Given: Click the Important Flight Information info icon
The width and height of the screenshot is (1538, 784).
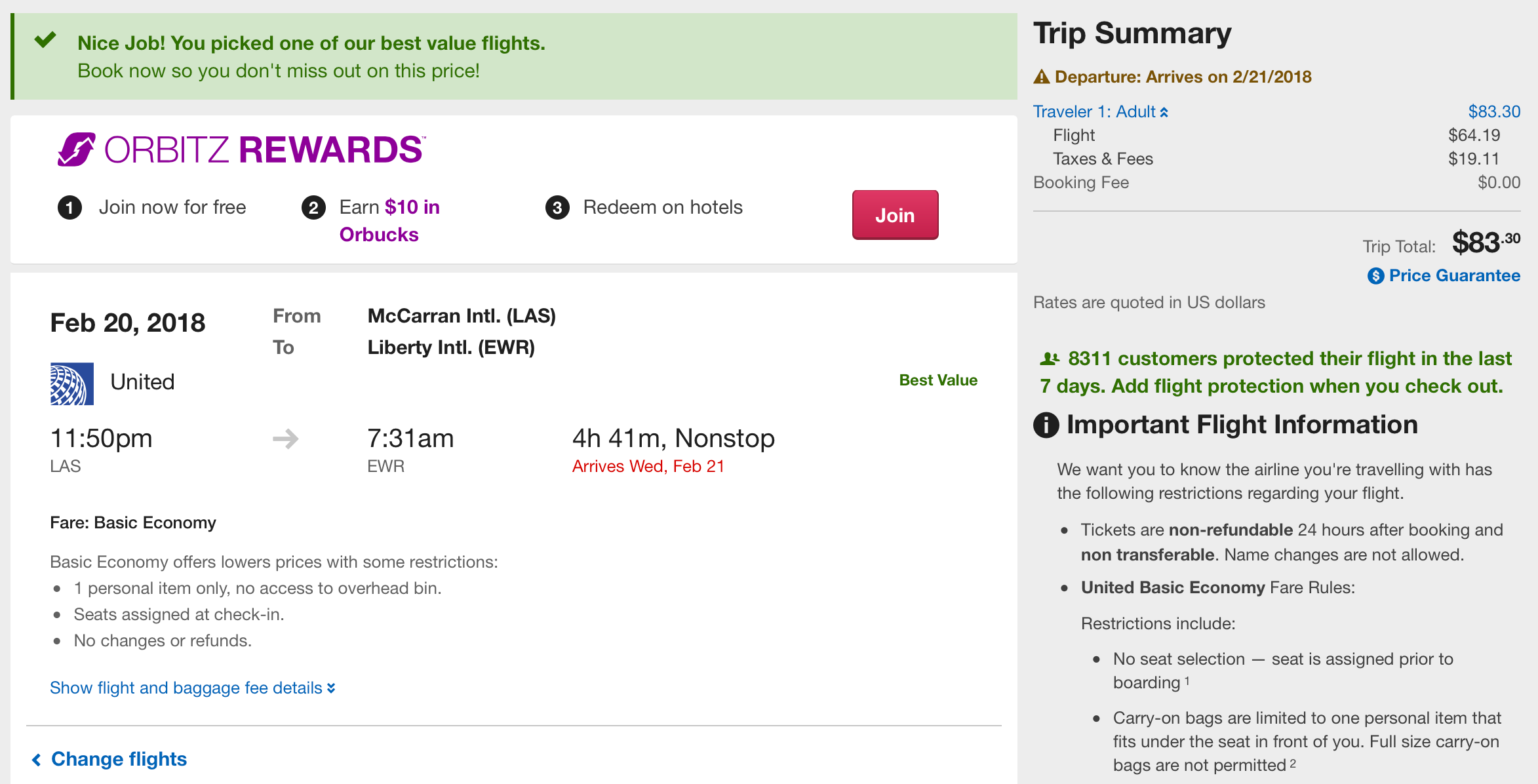Looking at the screenshot, I should [x=1046, y=425].
